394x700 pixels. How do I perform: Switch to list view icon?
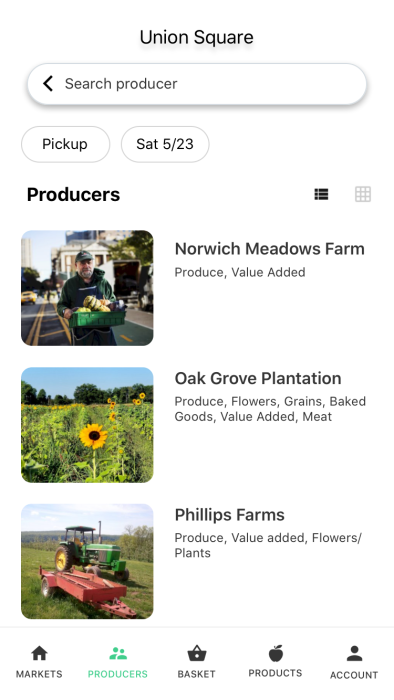click(x=321, y=194)
